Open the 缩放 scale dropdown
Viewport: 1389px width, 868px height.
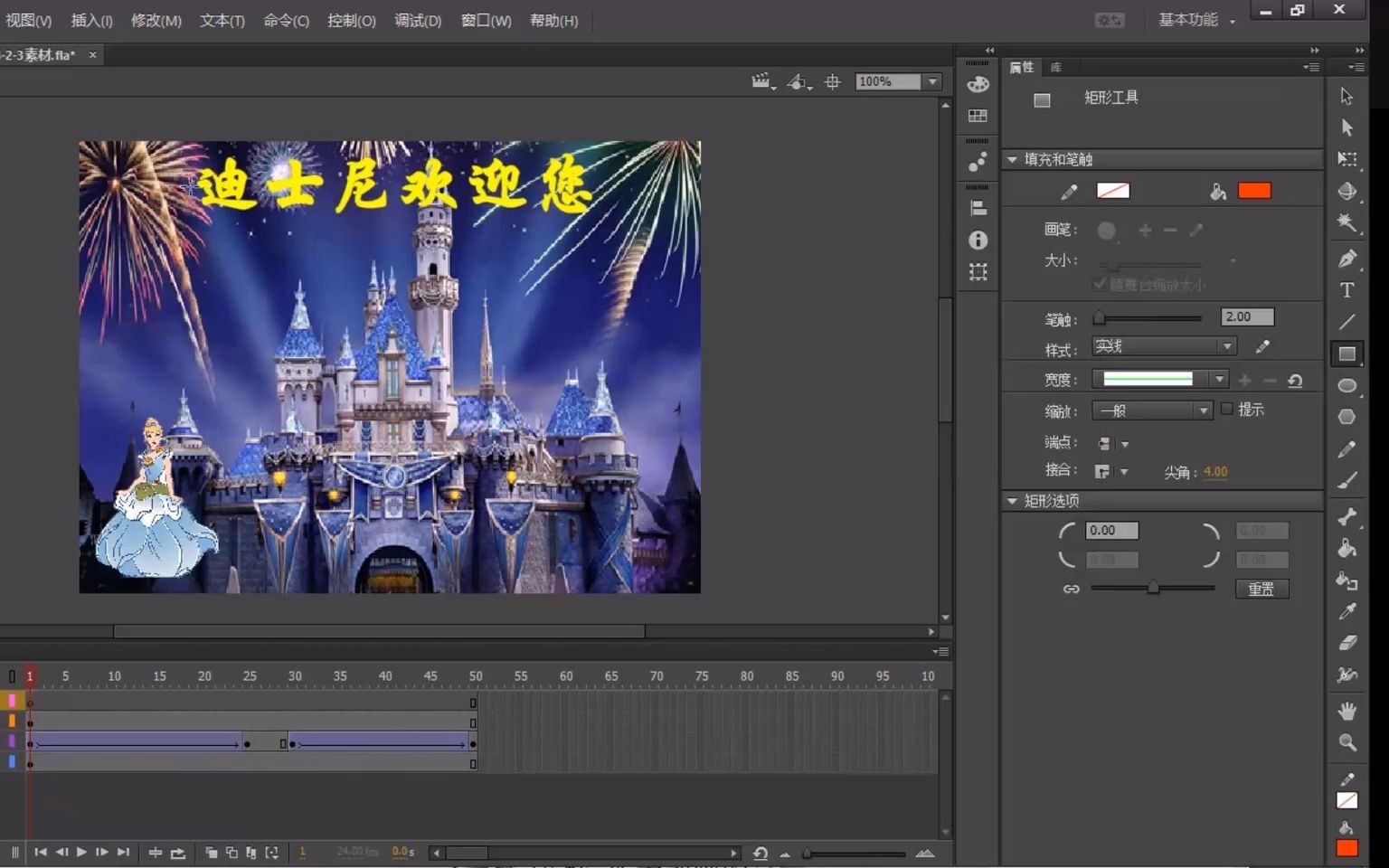tap(1152, 410)
